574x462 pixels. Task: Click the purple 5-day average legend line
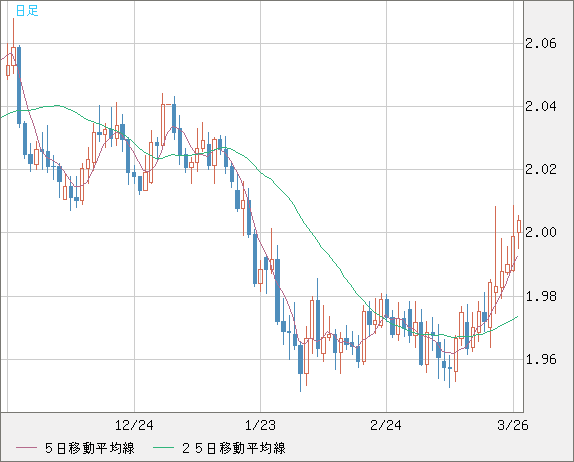tap(26, 448)
